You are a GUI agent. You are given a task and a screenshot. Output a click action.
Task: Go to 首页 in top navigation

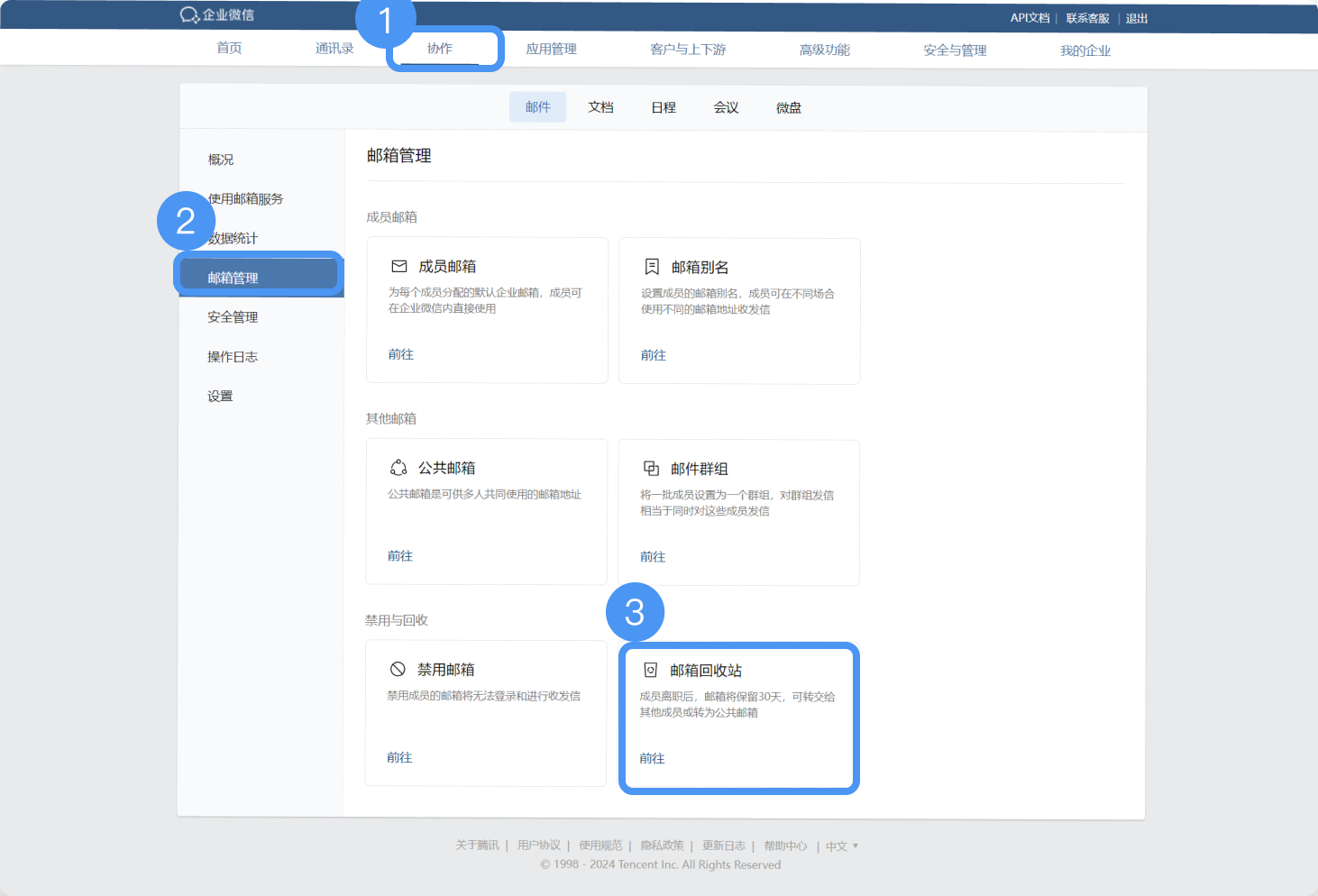229,48
